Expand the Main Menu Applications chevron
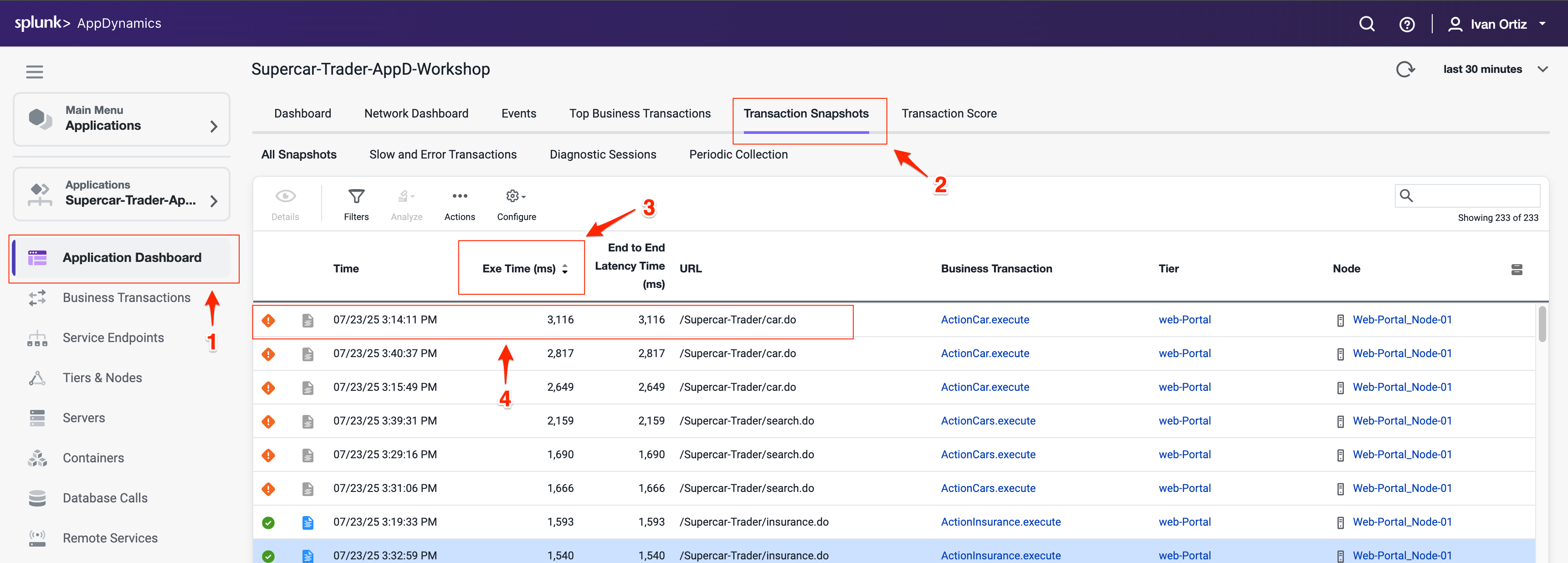The height and width of the screenshot is (563, 1568). [x=213, y=127]
